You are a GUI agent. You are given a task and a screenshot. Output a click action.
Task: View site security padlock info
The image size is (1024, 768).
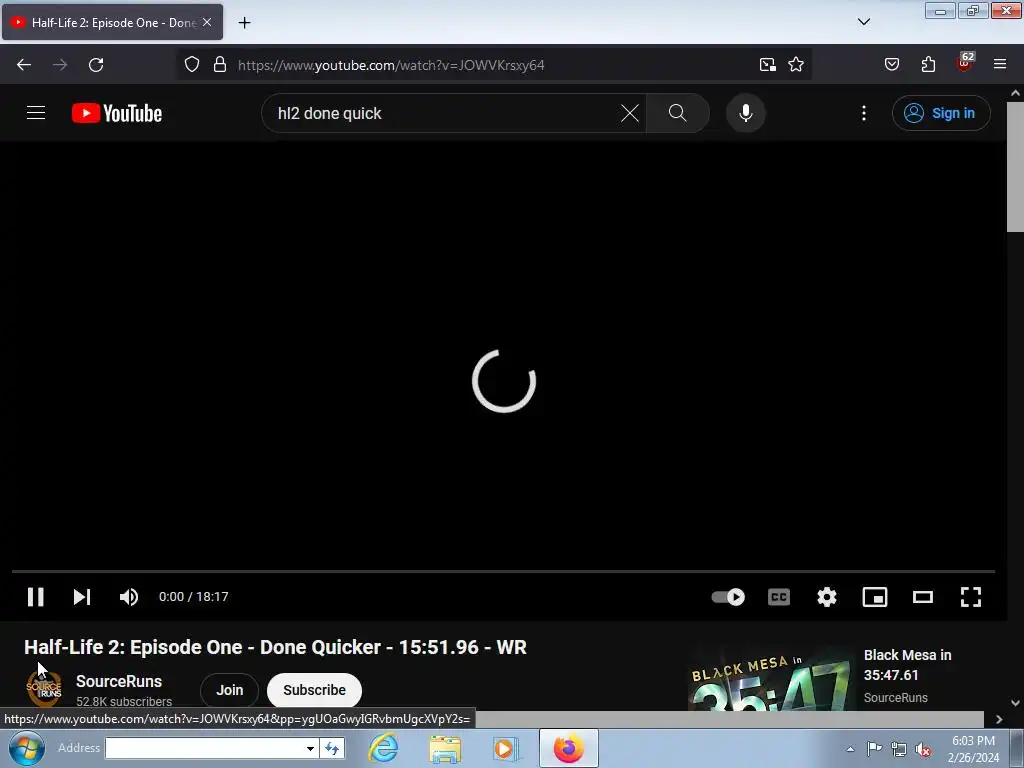(220, 65)
